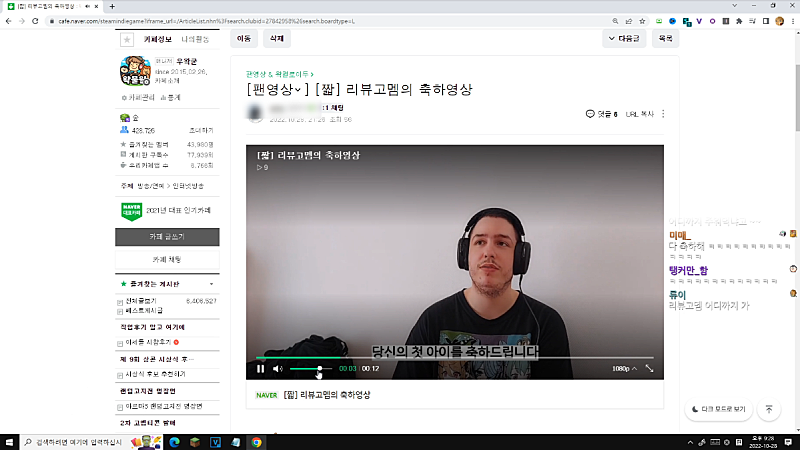
Task: Open Microsoft Edge from the taskbar
Action: coord(174,442)
